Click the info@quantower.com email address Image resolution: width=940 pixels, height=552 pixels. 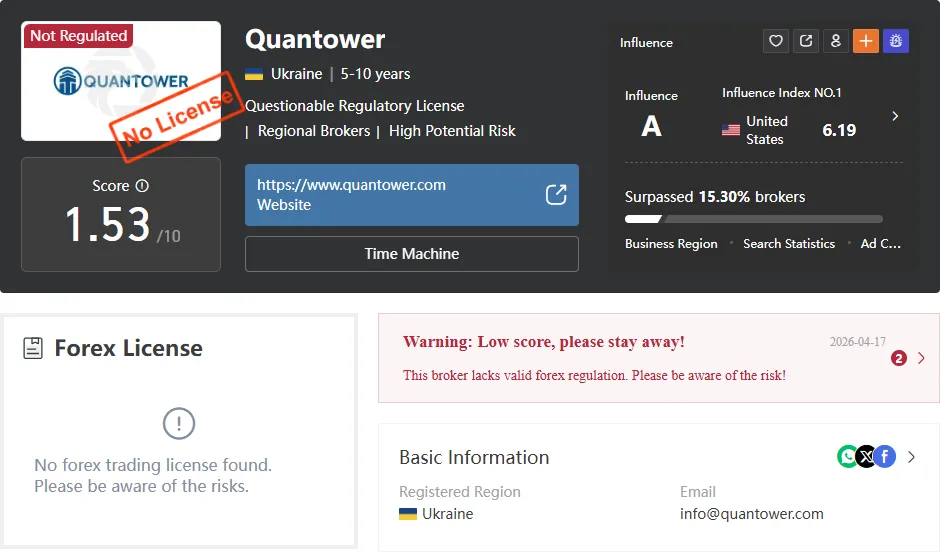point(751,514)
